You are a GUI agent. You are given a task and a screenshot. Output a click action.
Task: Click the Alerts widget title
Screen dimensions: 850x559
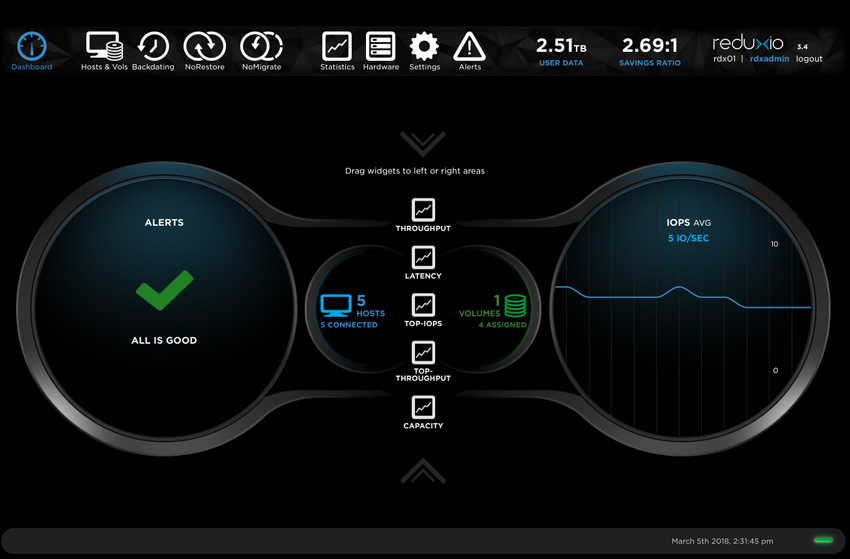pyautogui.click(x=164, y=222)
